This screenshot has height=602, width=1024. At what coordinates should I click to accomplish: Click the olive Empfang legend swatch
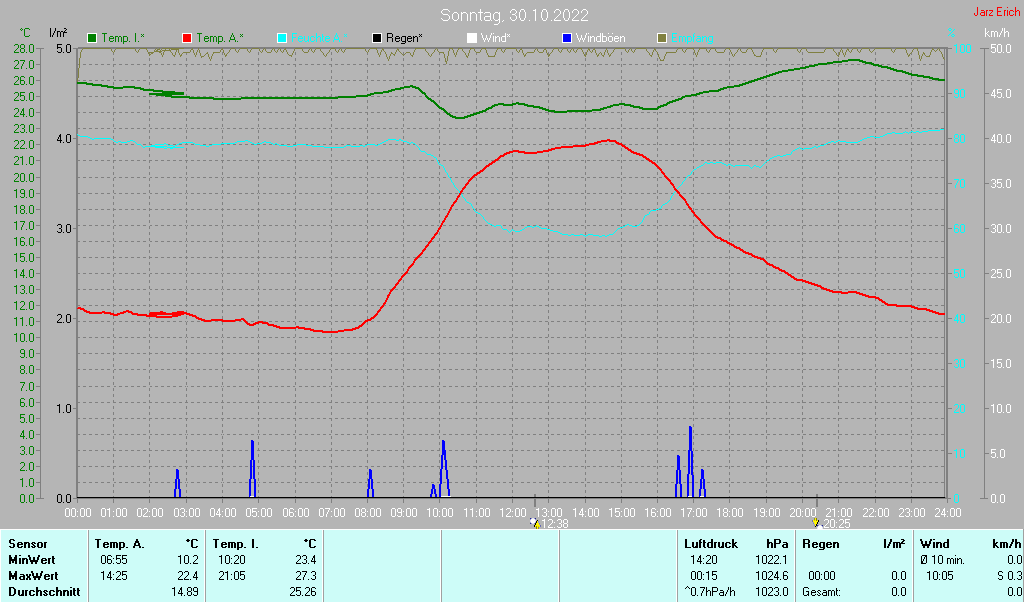tap(662, 39)
